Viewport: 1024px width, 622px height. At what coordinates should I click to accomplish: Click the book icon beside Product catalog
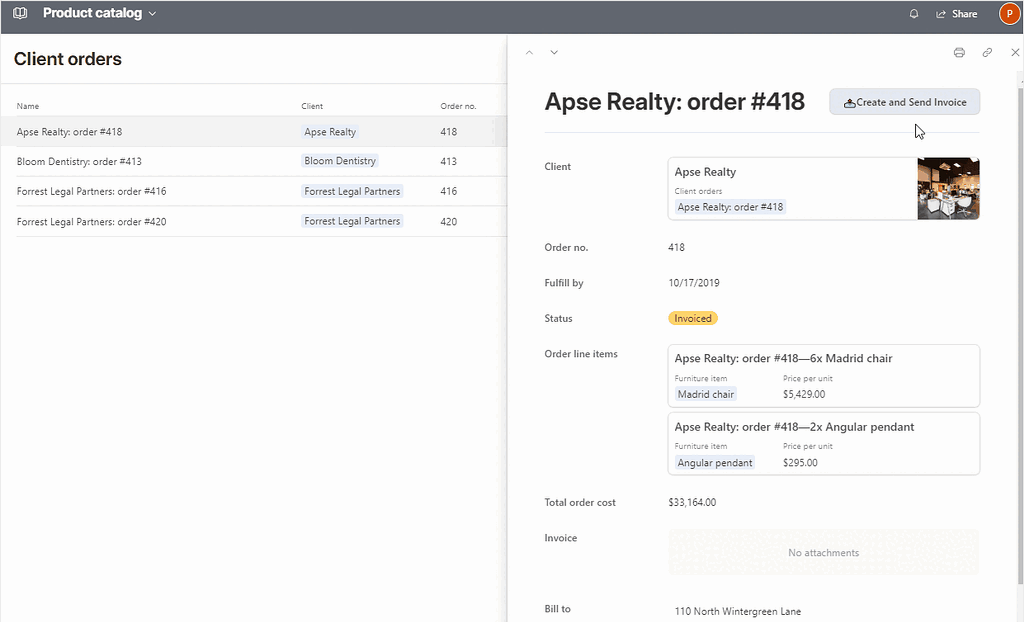pos(20,14)
